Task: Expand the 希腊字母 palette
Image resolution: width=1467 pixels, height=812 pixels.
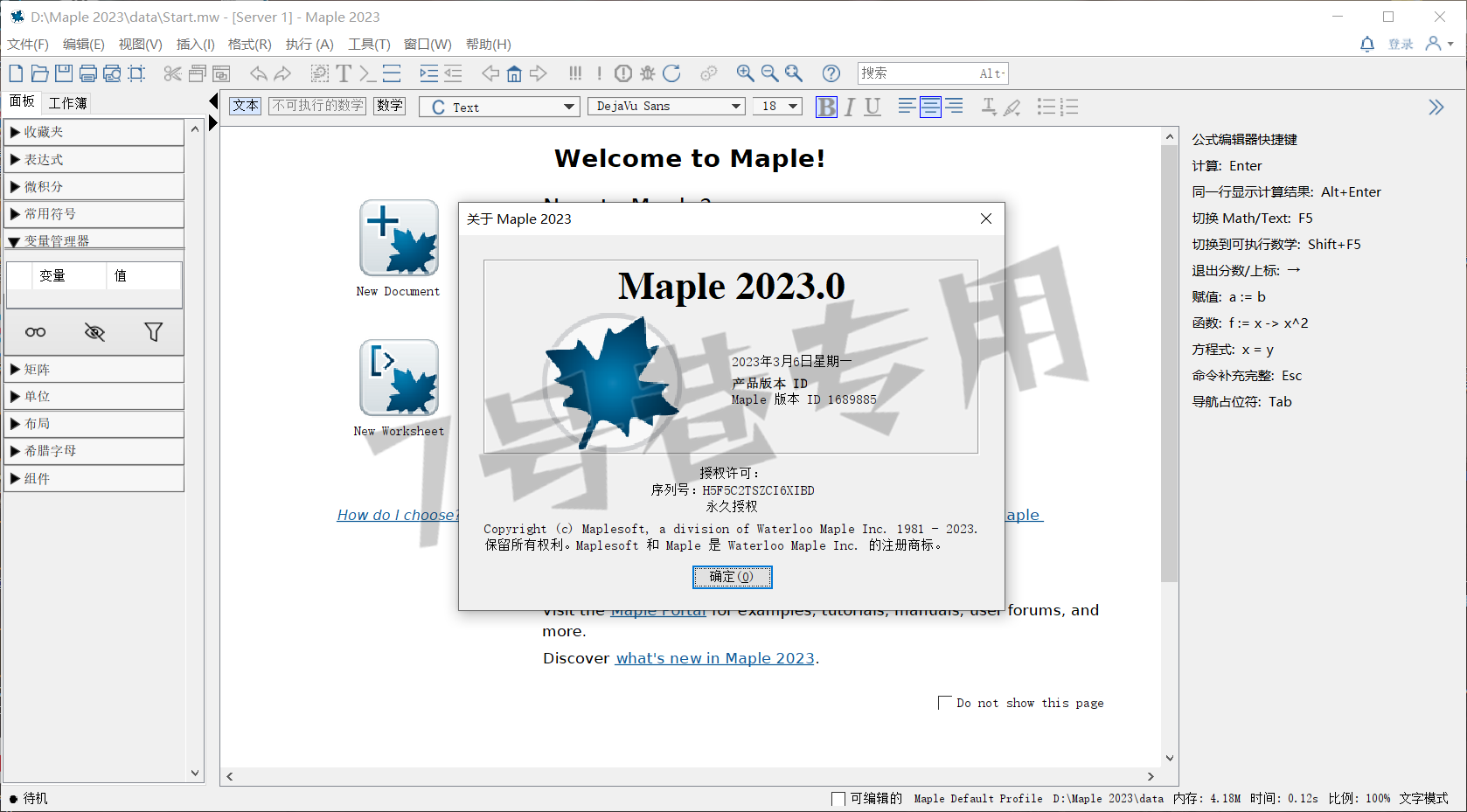Action: pyautogui.click(x=94, y=451)
